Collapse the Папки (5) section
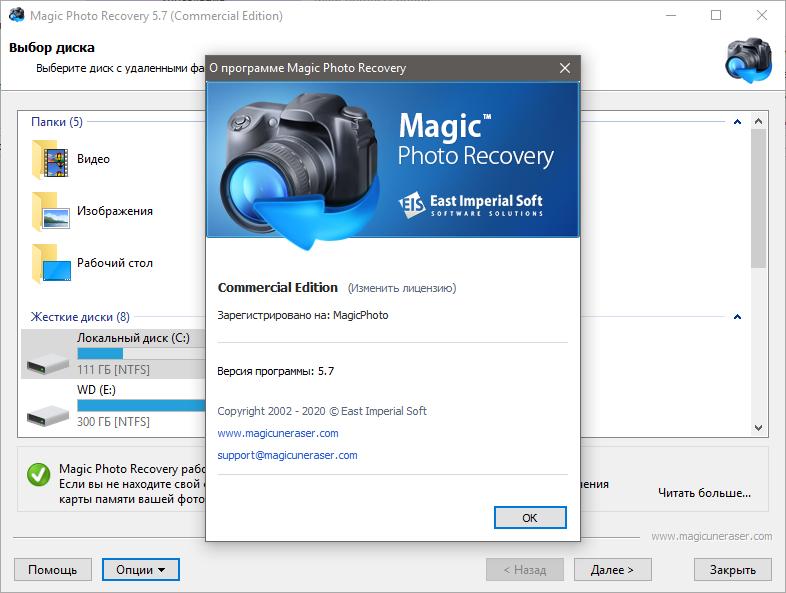 tap(737, 122)
